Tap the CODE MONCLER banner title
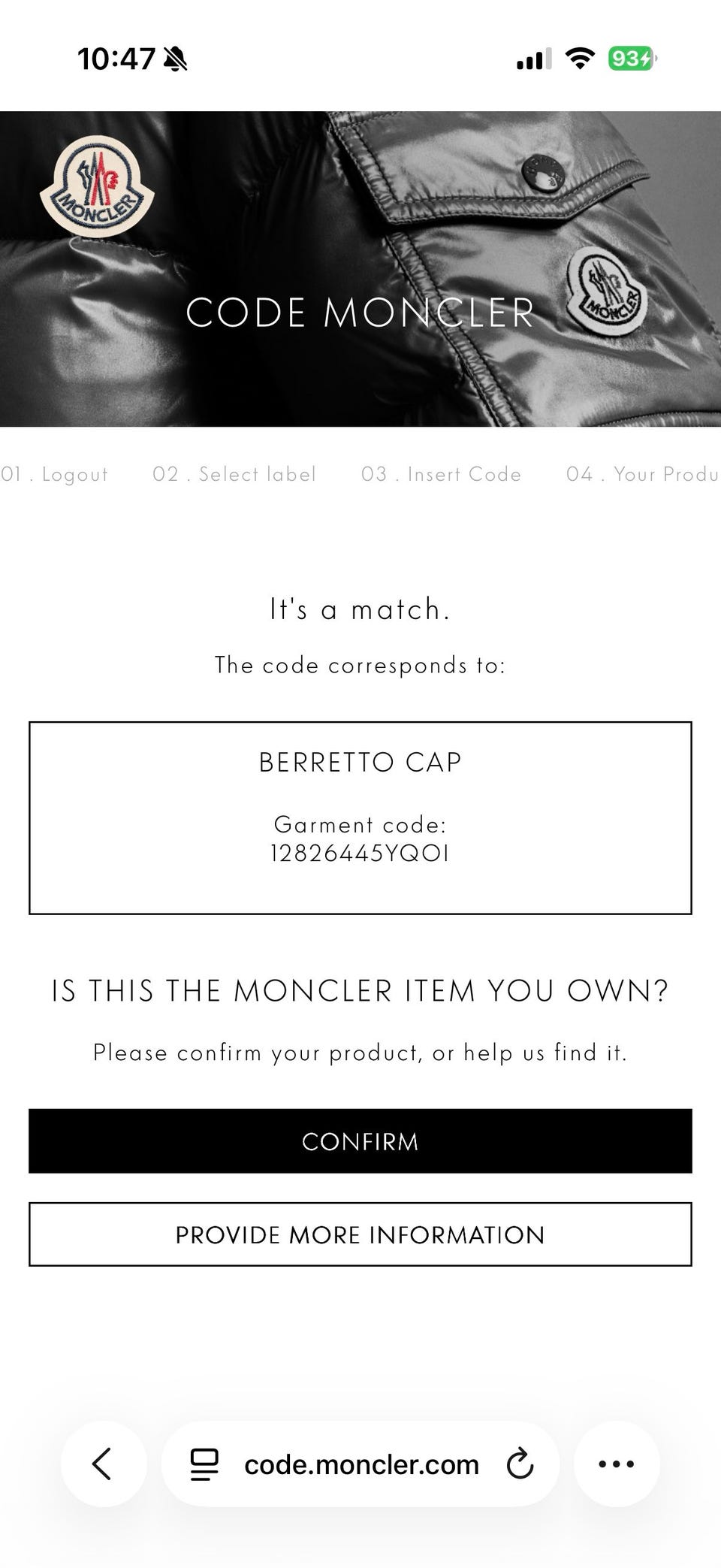The image size is (721, 1568). [x=360, y=313]
